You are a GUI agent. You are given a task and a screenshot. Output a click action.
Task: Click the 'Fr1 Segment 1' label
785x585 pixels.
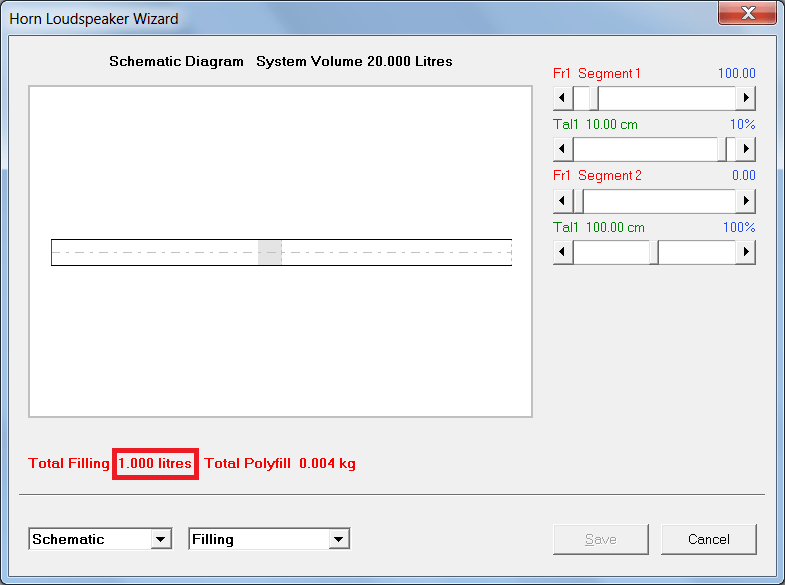[597, 74]
